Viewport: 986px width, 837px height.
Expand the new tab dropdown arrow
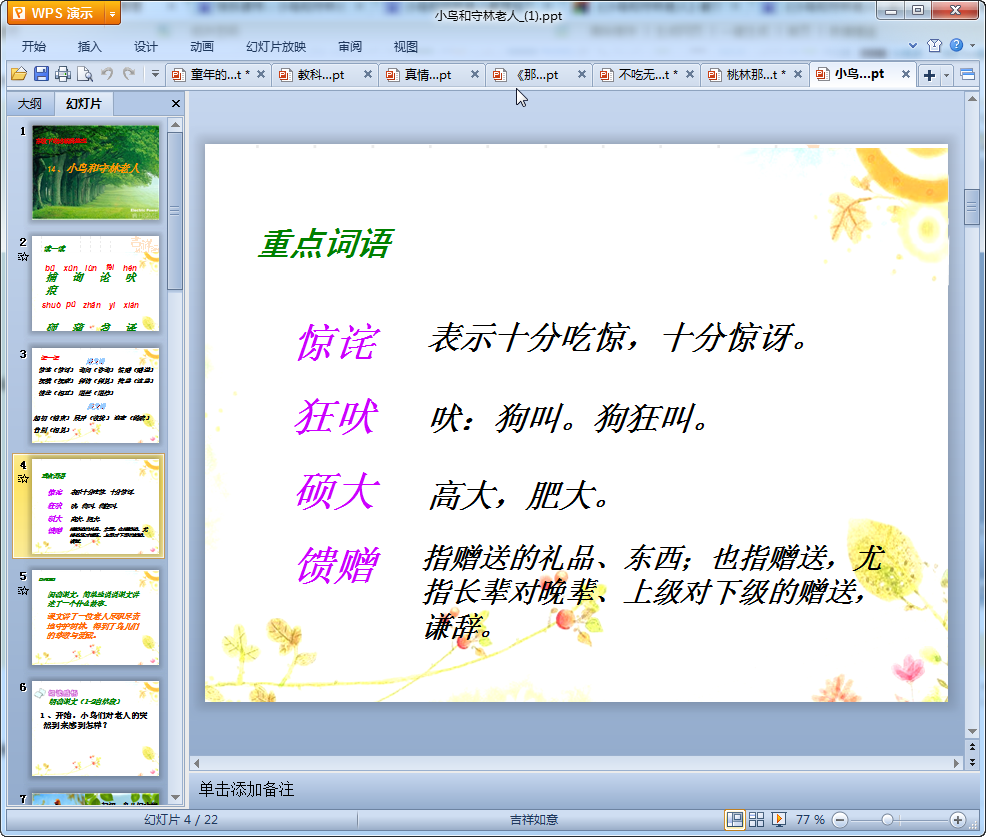(946, 75)
